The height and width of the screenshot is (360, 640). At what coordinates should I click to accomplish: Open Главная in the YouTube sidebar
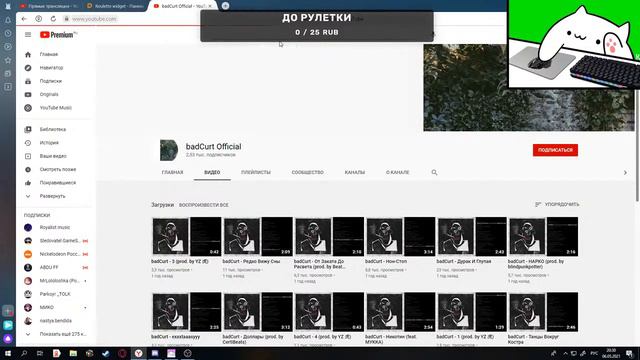[49, 54]
